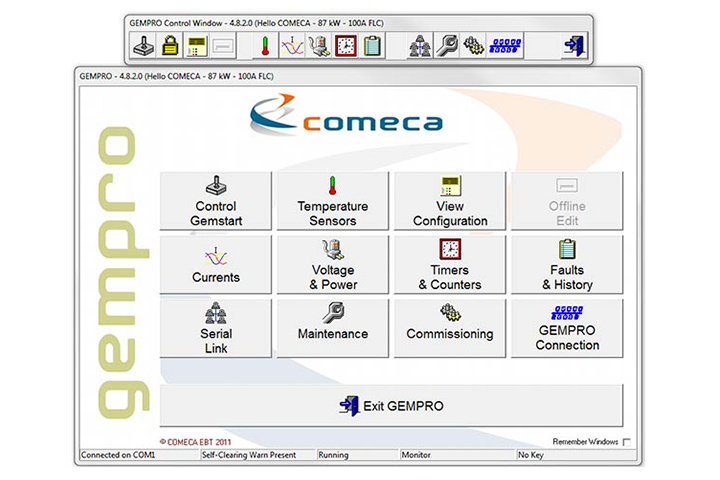The height and width of the screenshot is (480, 720).
Task: Open Serial Link button
Action: coord(216,328)
